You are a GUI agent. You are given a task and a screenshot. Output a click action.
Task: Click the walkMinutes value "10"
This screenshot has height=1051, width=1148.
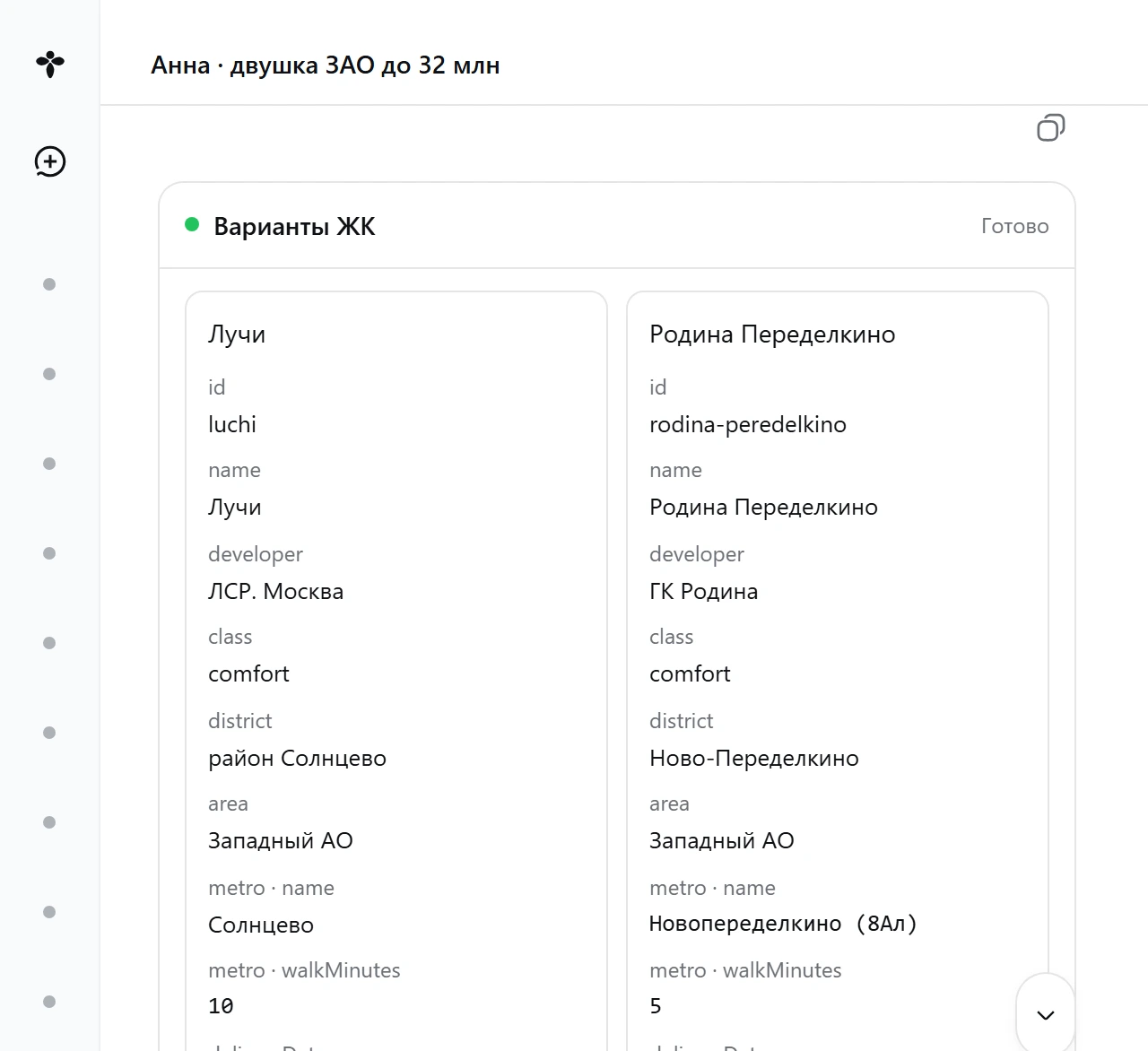pyautogui.click(x=221, y=1006)
